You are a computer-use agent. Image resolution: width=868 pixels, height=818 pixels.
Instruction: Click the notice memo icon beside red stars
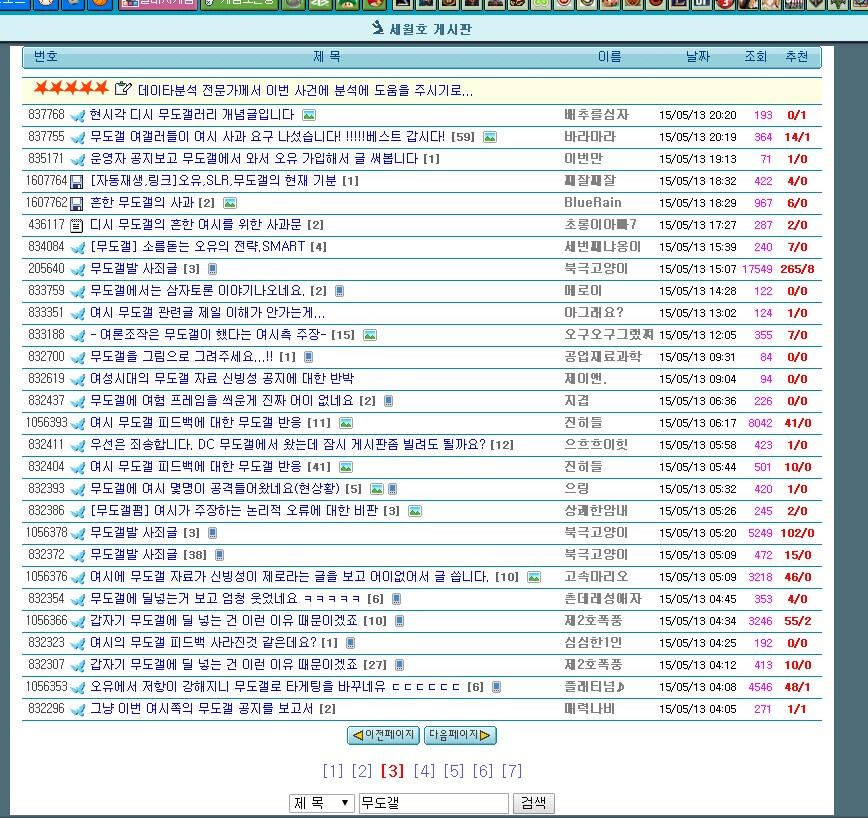[x=123, y=89]
